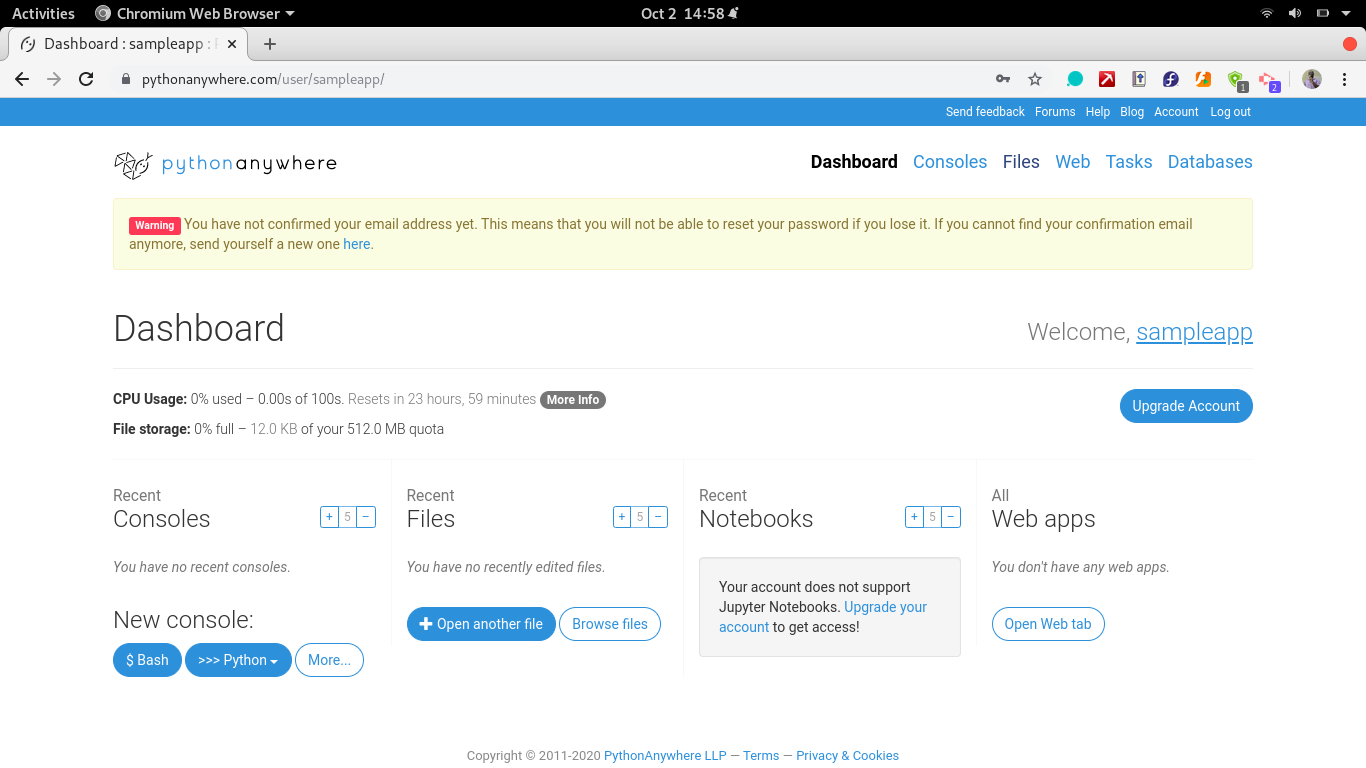The width and height of the screenshot is (1366, 768).
Task: Click Open another file button
Action: click(481, 624)
